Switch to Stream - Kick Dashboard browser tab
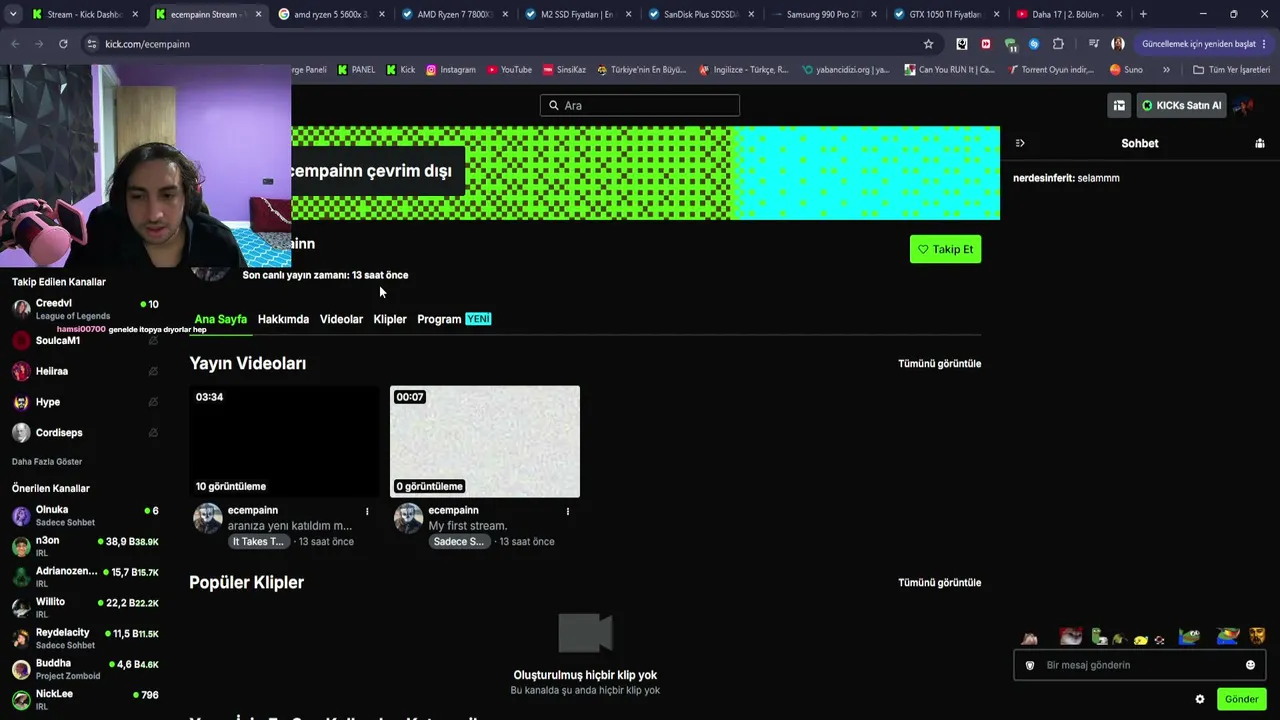This screenshot has height=720, width=1280. 83,15
